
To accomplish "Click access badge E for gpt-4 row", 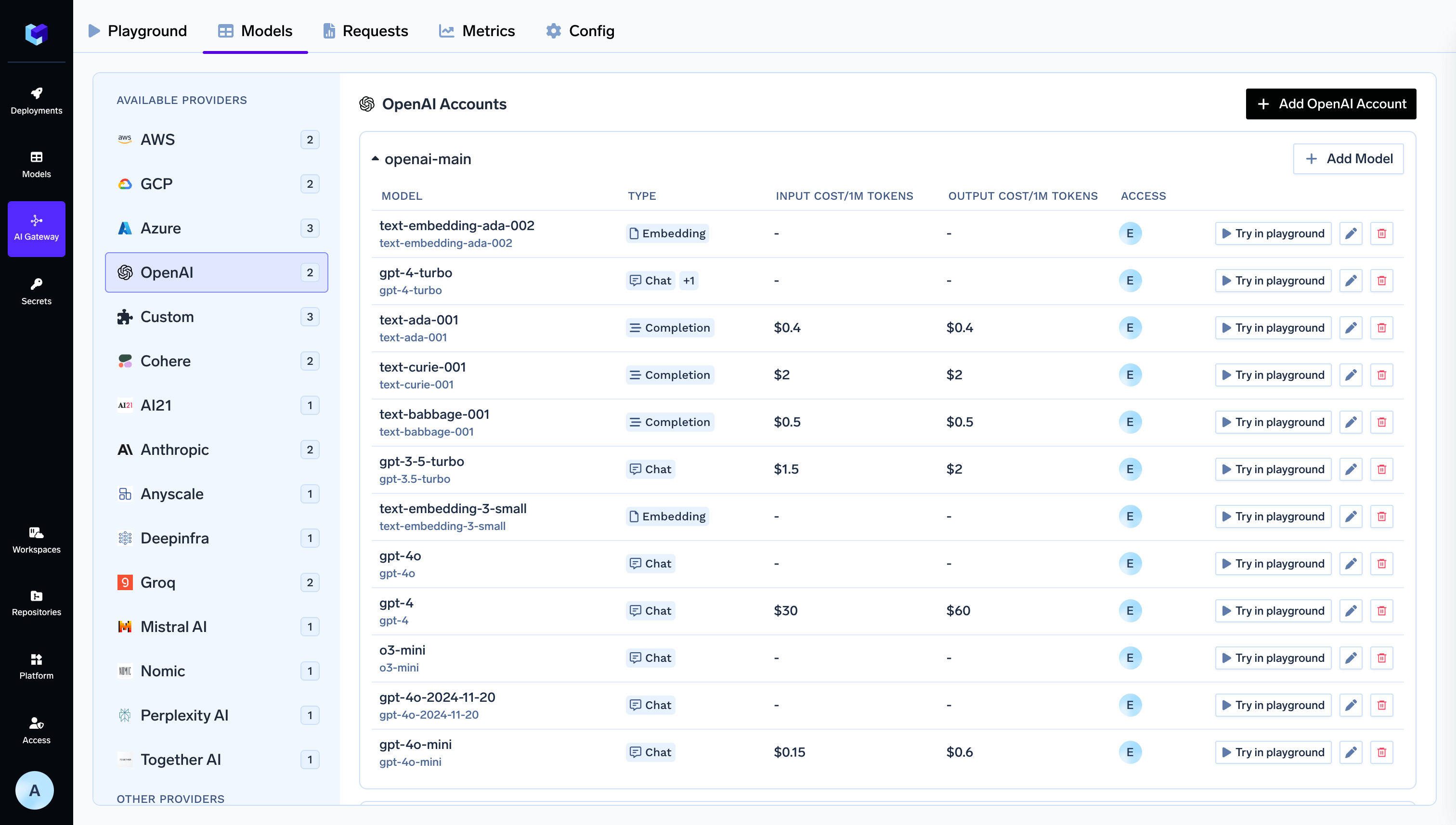I will (1130, 611).
